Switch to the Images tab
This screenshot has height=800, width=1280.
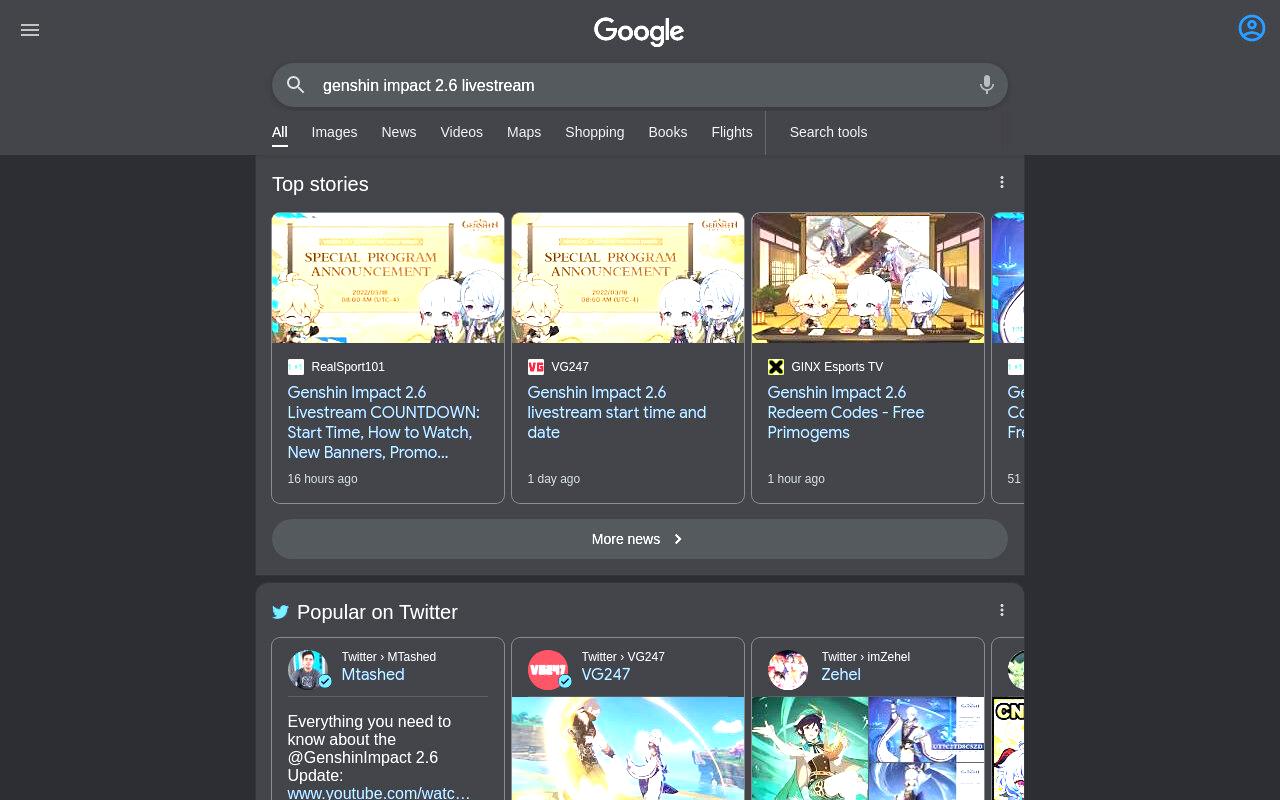point(334,132)
